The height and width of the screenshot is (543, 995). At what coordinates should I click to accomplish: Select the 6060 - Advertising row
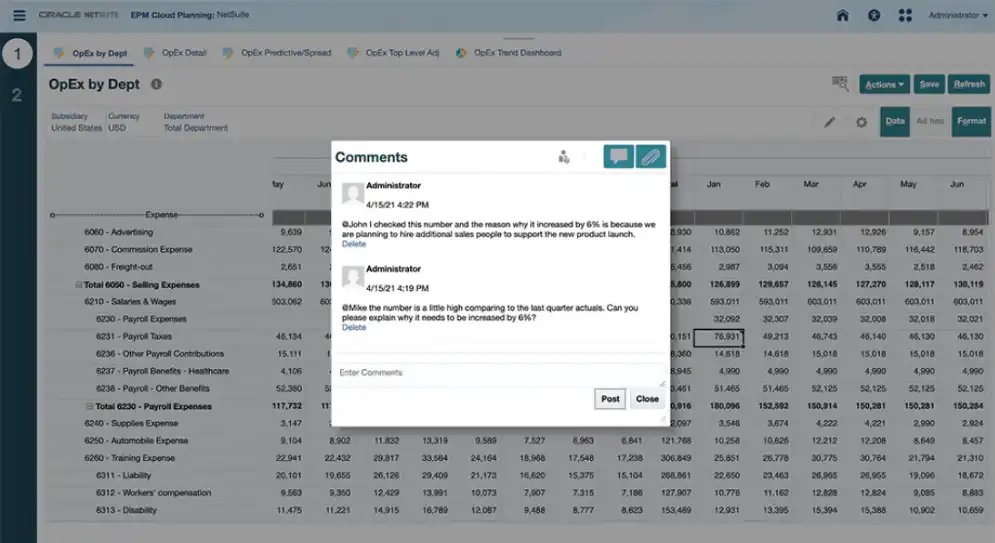coord(119,232)
